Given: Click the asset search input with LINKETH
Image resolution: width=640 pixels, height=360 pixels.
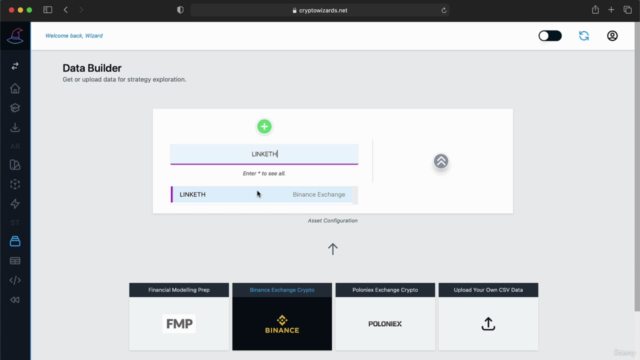Looking at the screenshot, I should [x=264, y=154].
